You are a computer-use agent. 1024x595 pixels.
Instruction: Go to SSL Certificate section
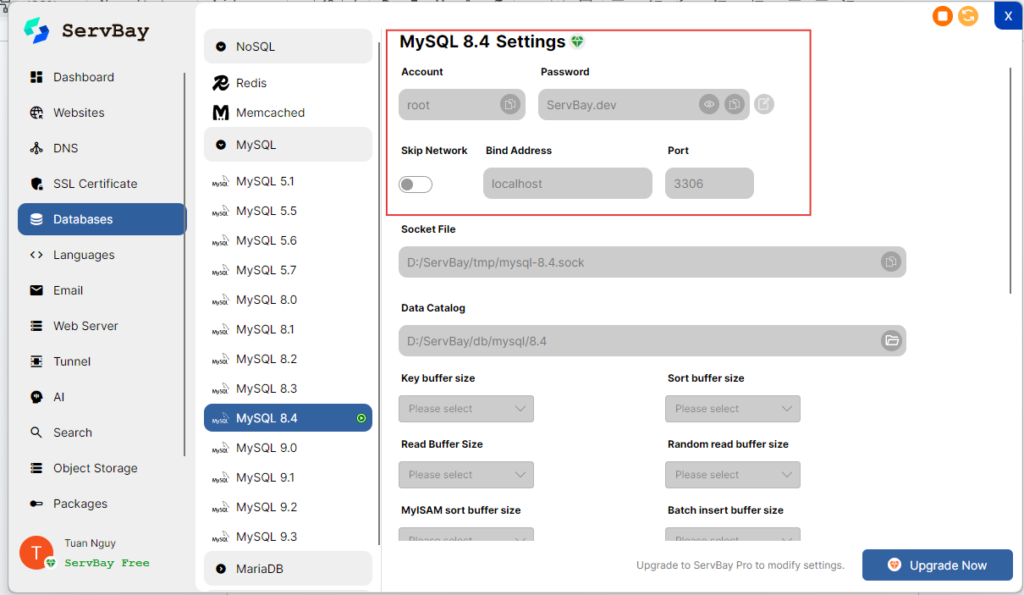pos(95,184)
